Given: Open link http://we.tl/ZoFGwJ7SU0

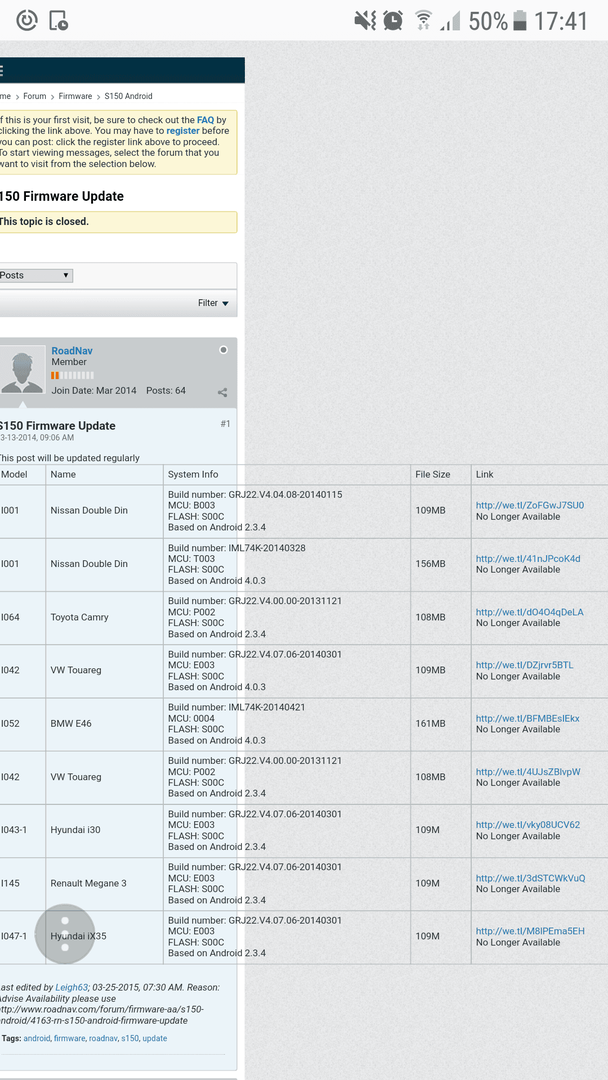Looking at the screenshot, I should pos(530,506).
